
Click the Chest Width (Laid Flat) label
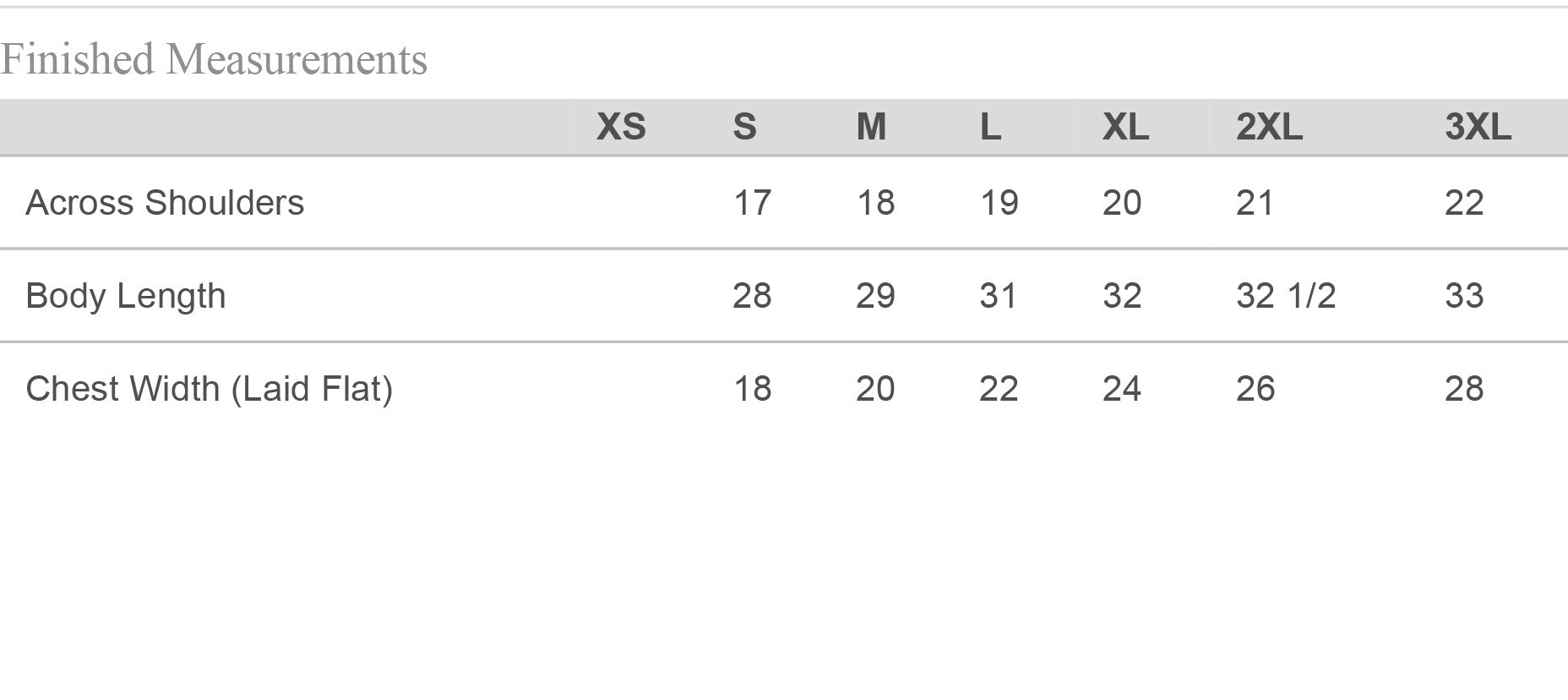(210, 389)
